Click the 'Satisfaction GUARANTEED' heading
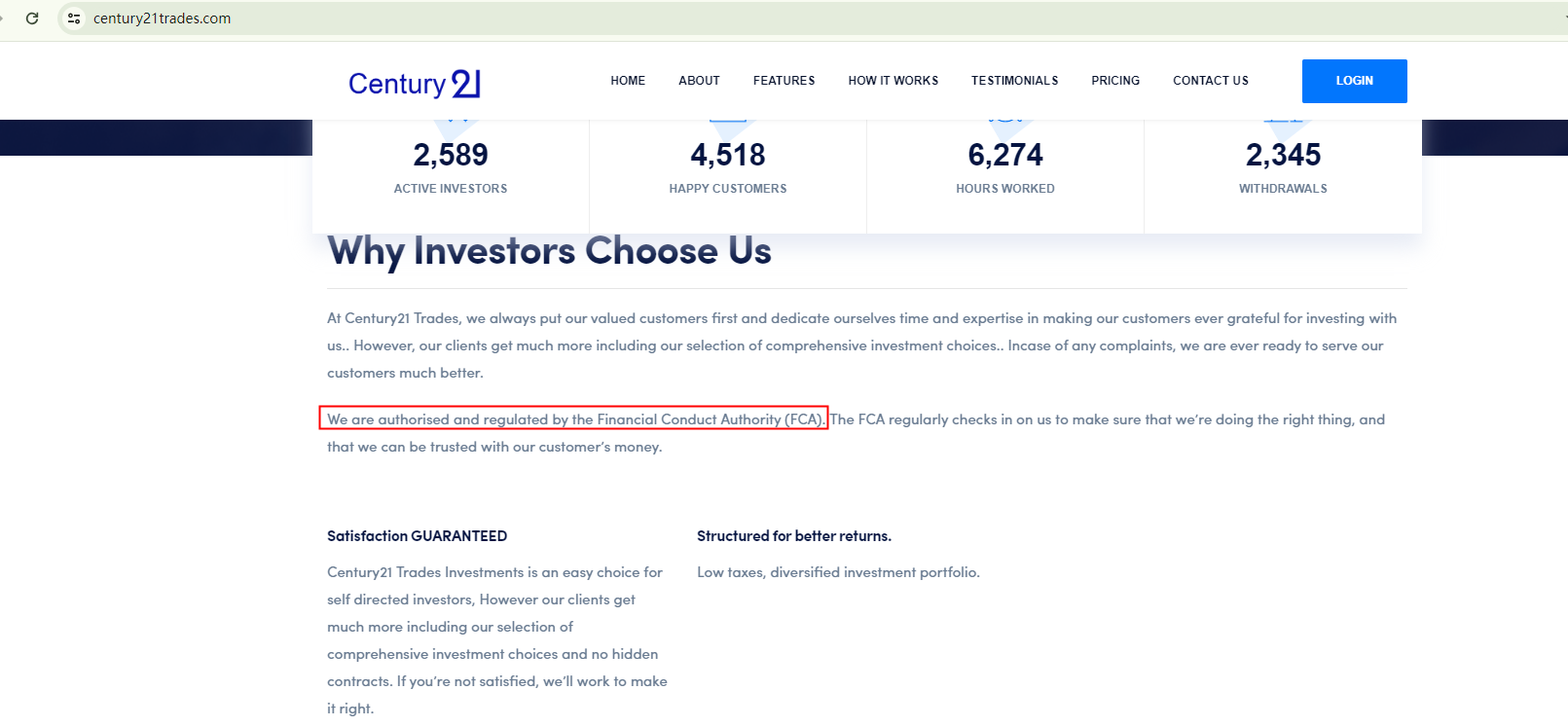Viewport: 1568px width, 727px height. pyautogui.click(x=417, y=536)
